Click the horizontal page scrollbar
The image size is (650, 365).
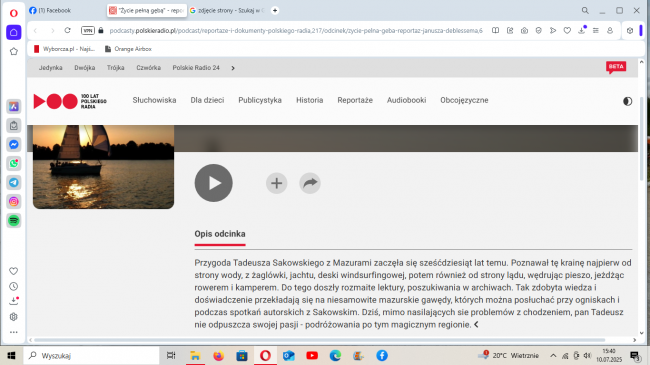(320, 340)
